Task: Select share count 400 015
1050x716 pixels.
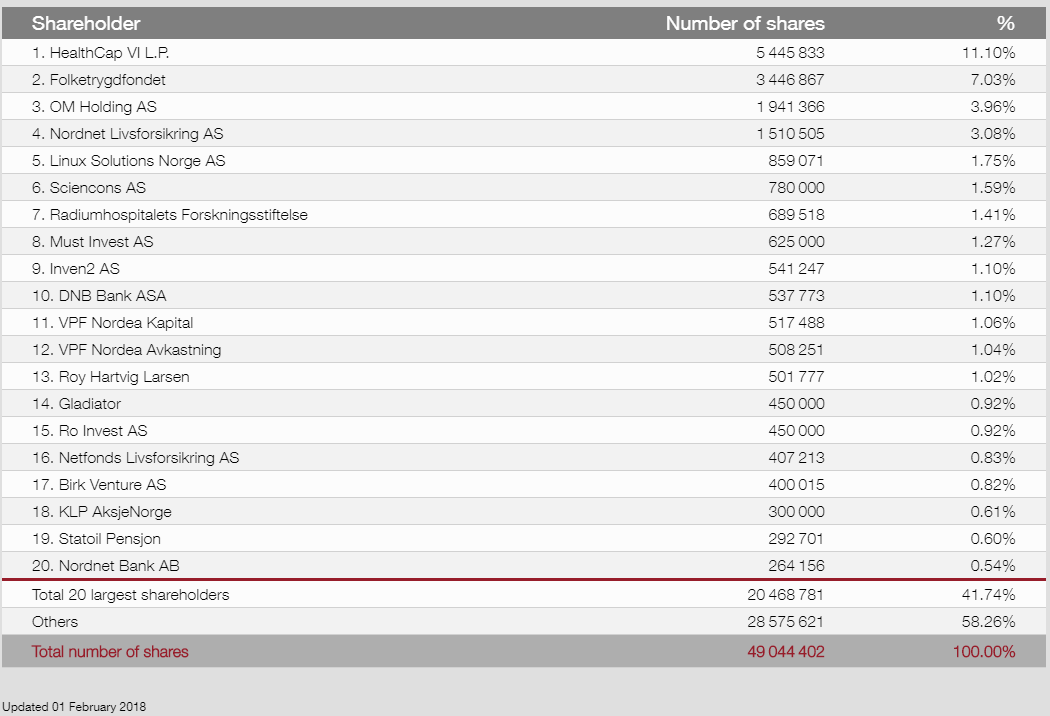Action: point(796,485)
